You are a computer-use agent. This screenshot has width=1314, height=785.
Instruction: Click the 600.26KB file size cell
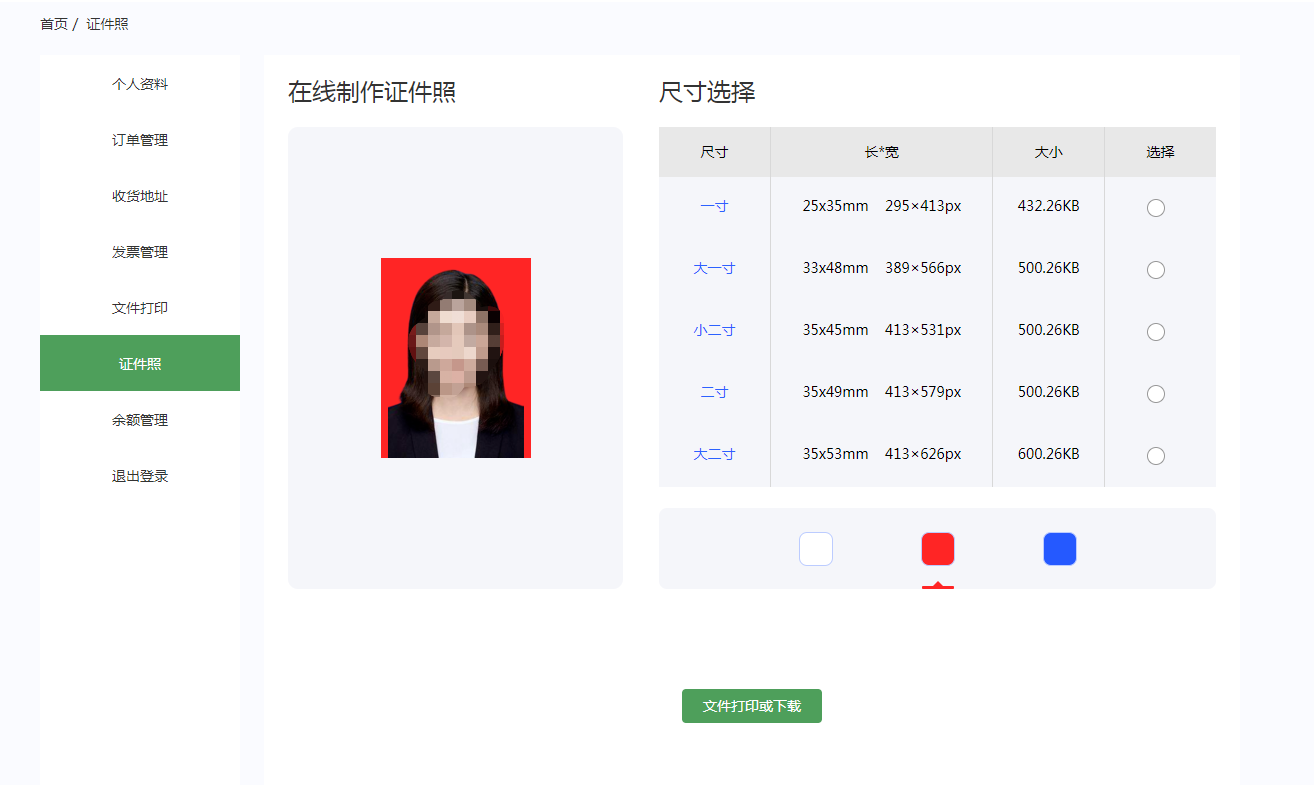(1048, 454)
